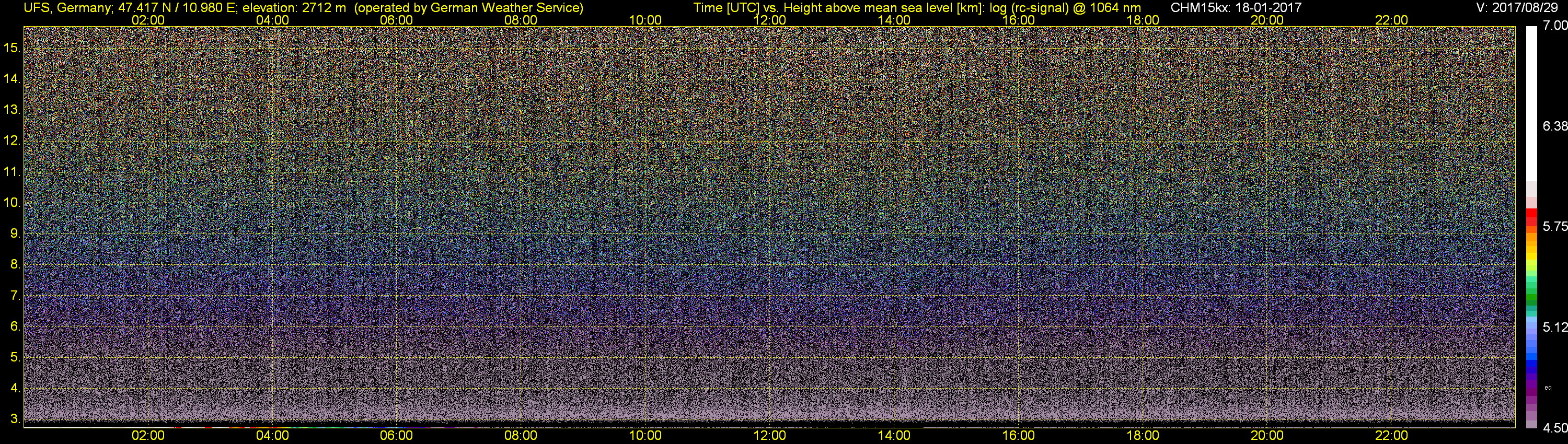Click the height axis label 7
1568x444 pixels.
15,296
